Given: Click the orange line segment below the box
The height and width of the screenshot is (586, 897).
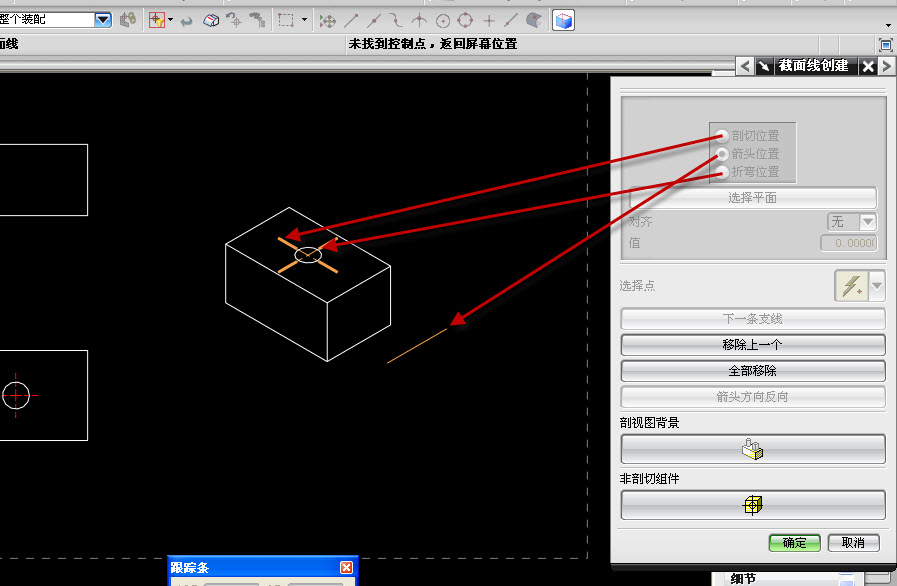Looking at the screenshot, I should click(417, 346).
